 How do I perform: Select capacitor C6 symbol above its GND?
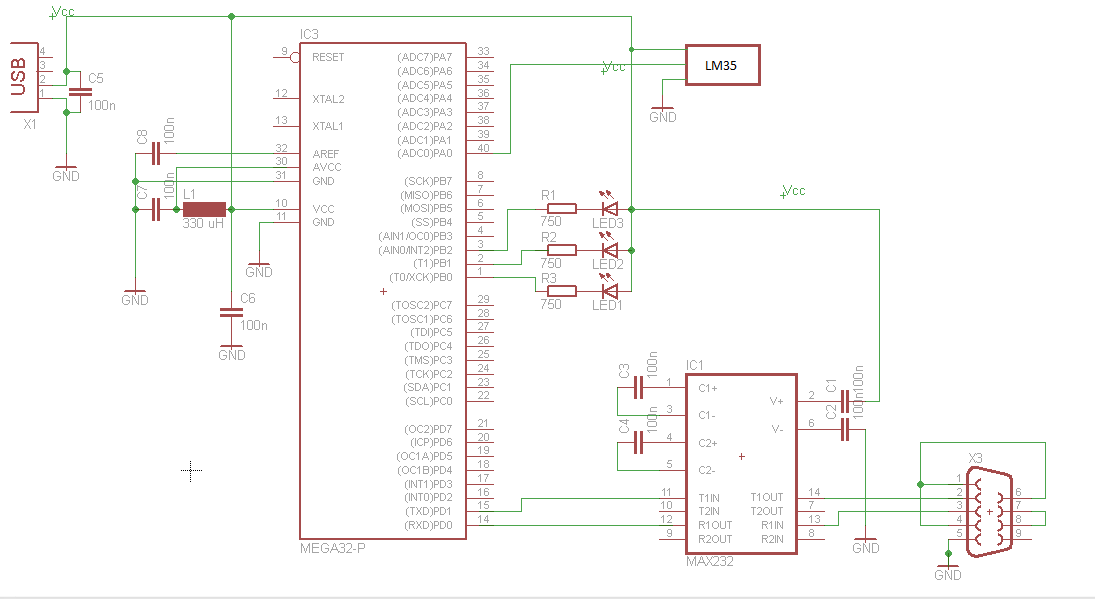pos(231,312)
